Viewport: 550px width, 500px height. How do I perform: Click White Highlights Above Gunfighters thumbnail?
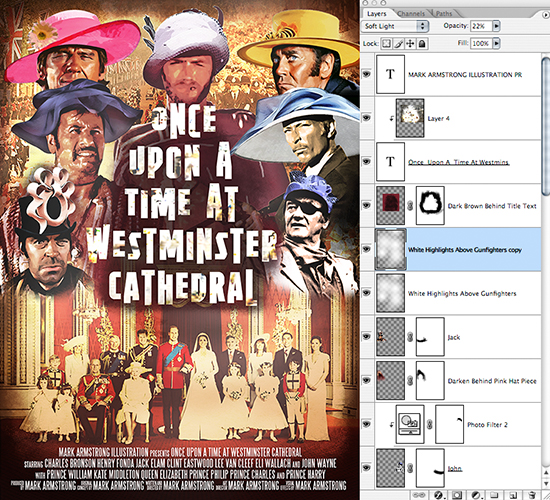click(x=390, y=293)
